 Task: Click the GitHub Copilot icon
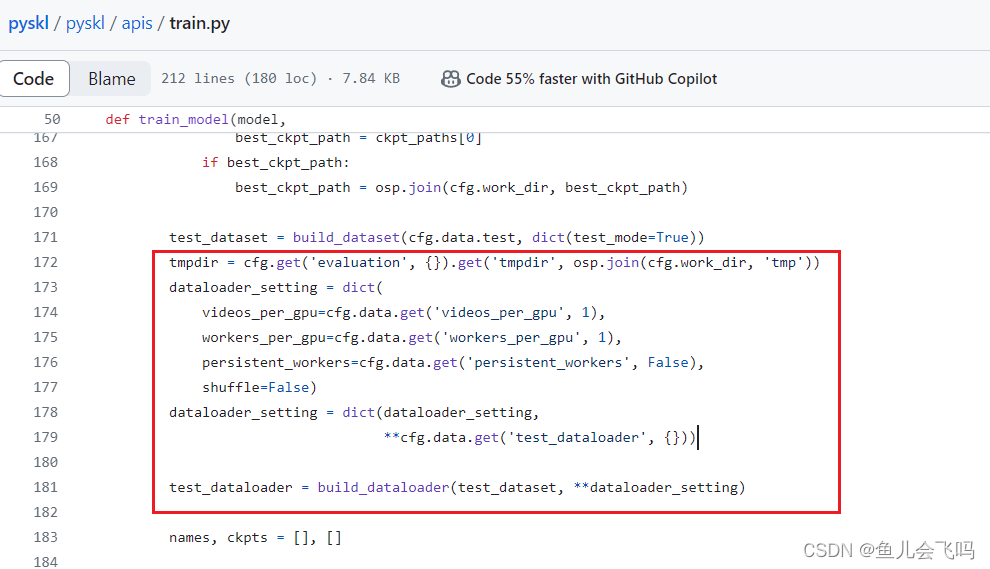pos(451,79)
